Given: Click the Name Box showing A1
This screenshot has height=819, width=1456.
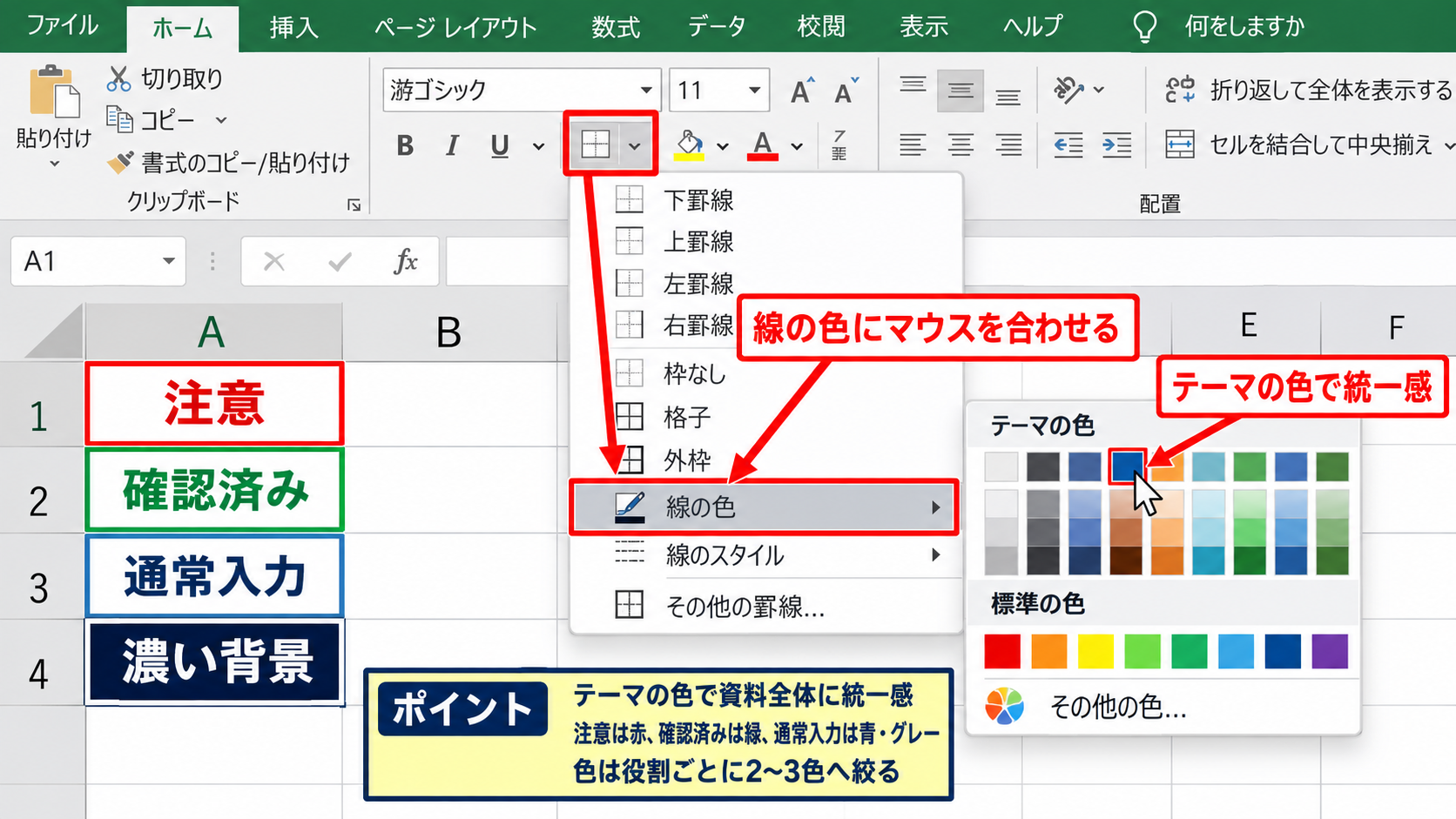Looking at the screenshot, I should [x=98, y=261].
